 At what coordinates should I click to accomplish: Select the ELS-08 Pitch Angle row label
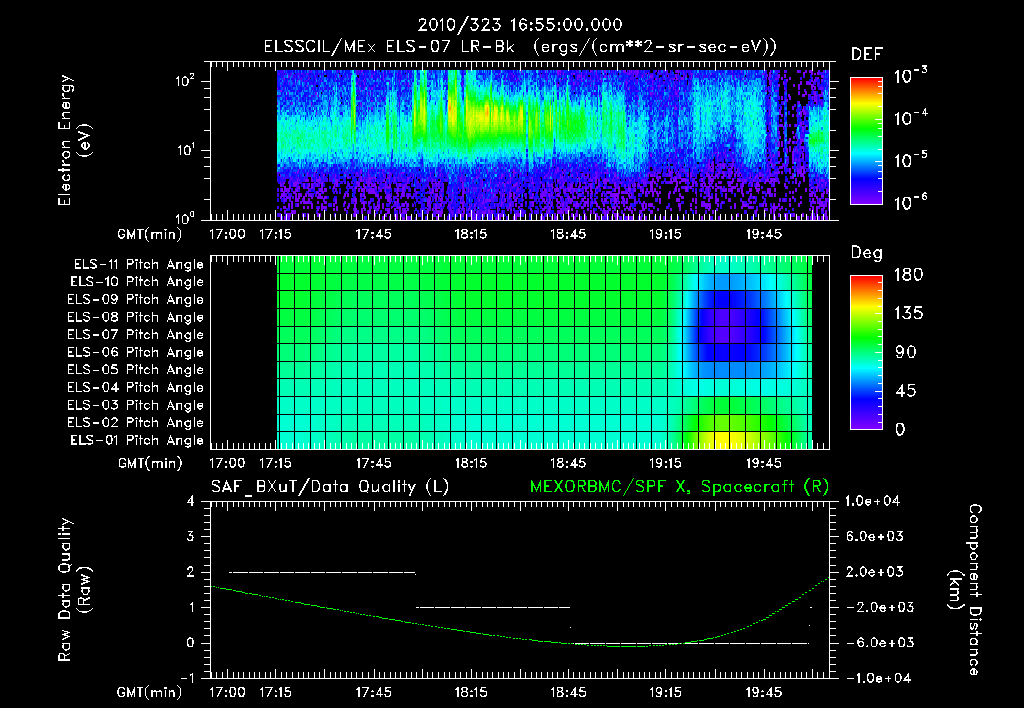tap(135, 317)
